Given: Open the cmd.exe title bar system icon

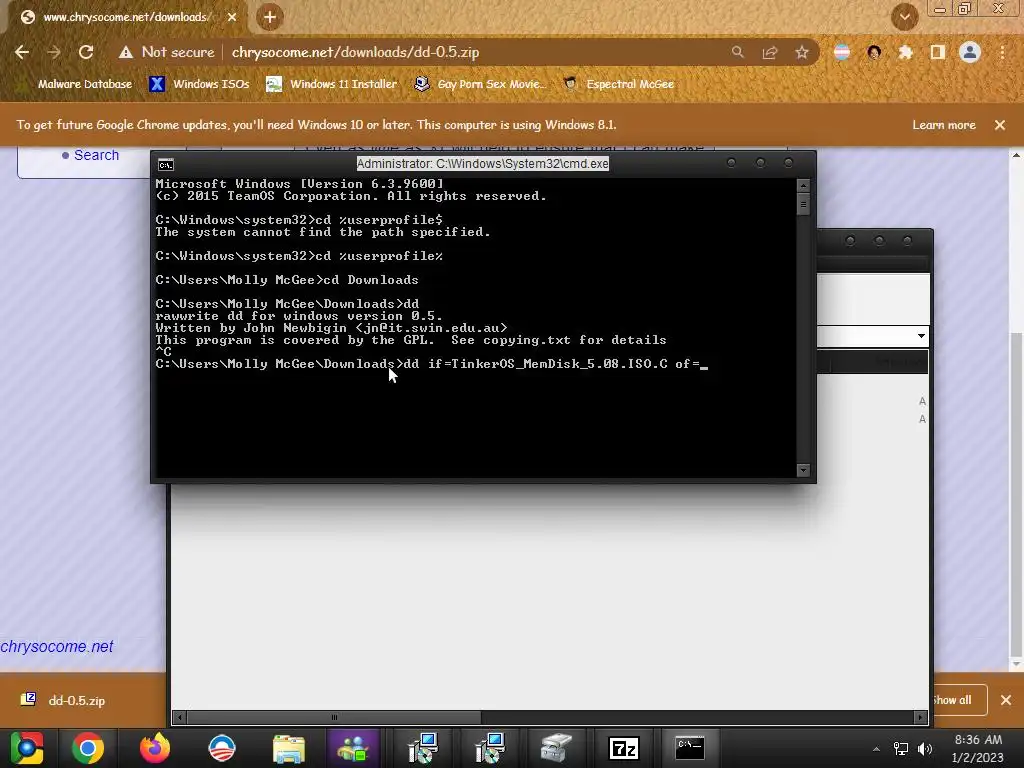Looking at the screenshot, I should [x=166, y=165].
